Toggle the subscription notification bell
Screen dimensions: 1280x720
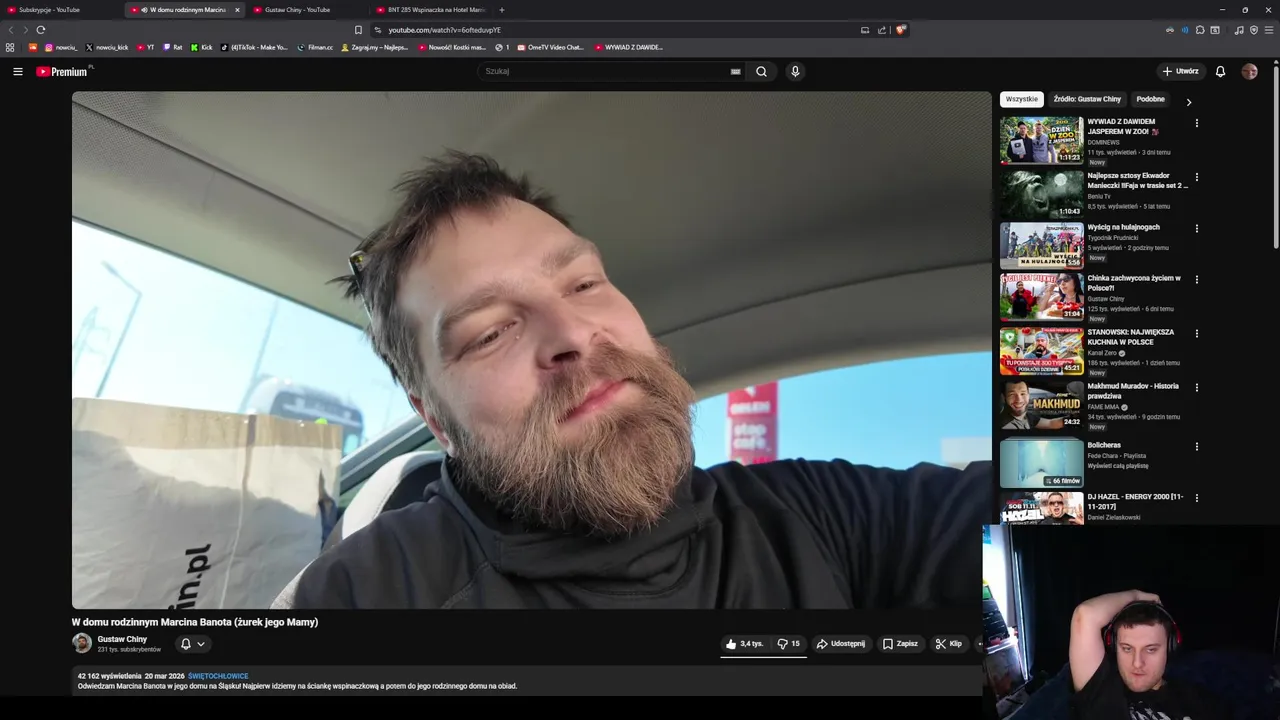185,644
